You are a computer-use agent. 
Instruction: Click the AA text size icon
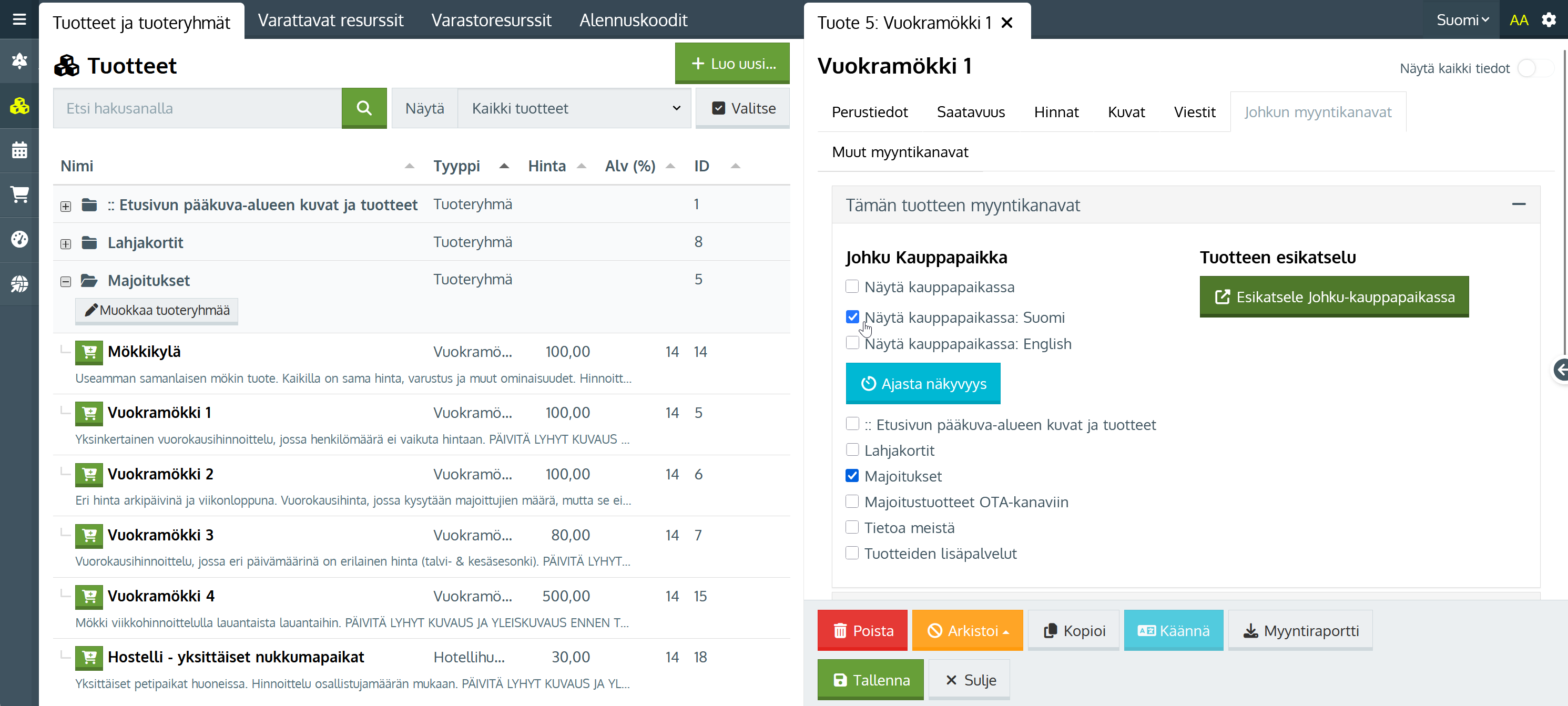[x=1519, y=20]
